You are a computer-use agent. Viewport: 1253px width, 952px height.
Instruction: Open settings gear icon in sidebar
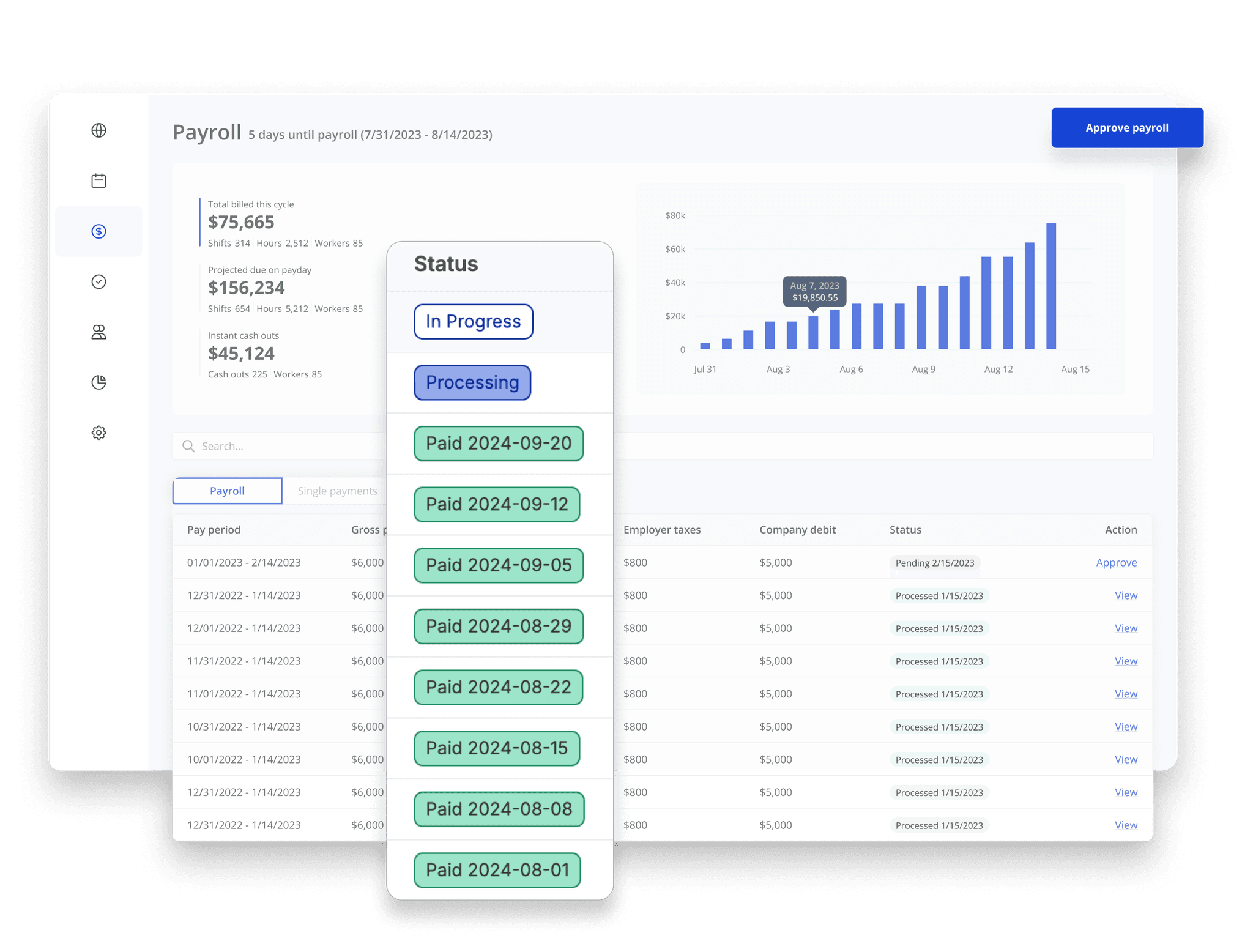click(99, 433)
